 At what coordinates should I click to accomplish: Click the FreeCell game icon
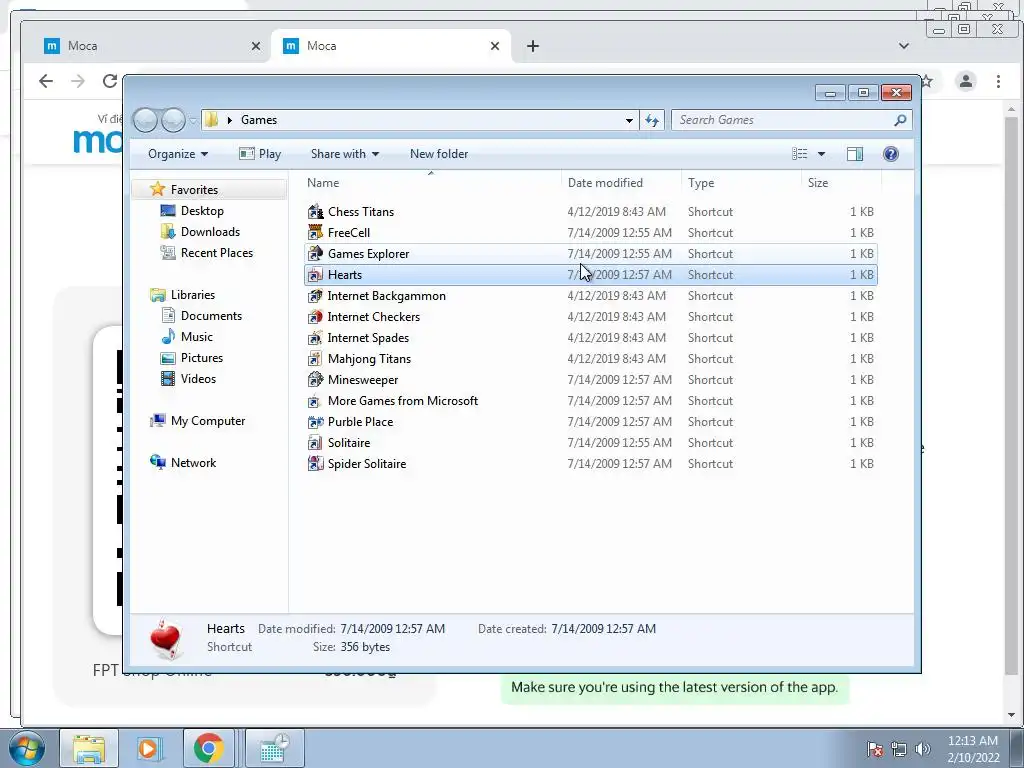[x=315, y=232]
